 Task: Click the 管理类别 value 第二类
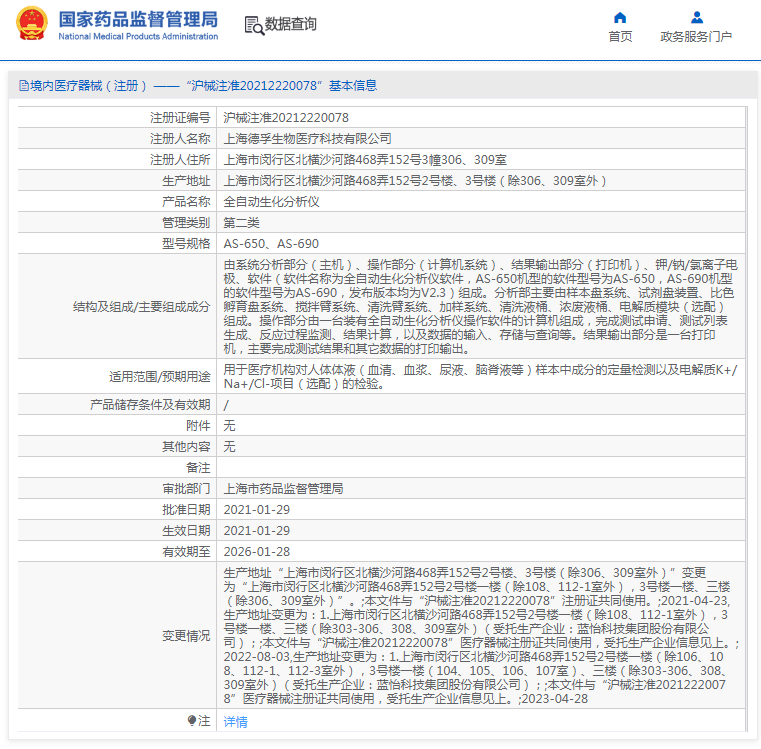click(x=241, y=223)
